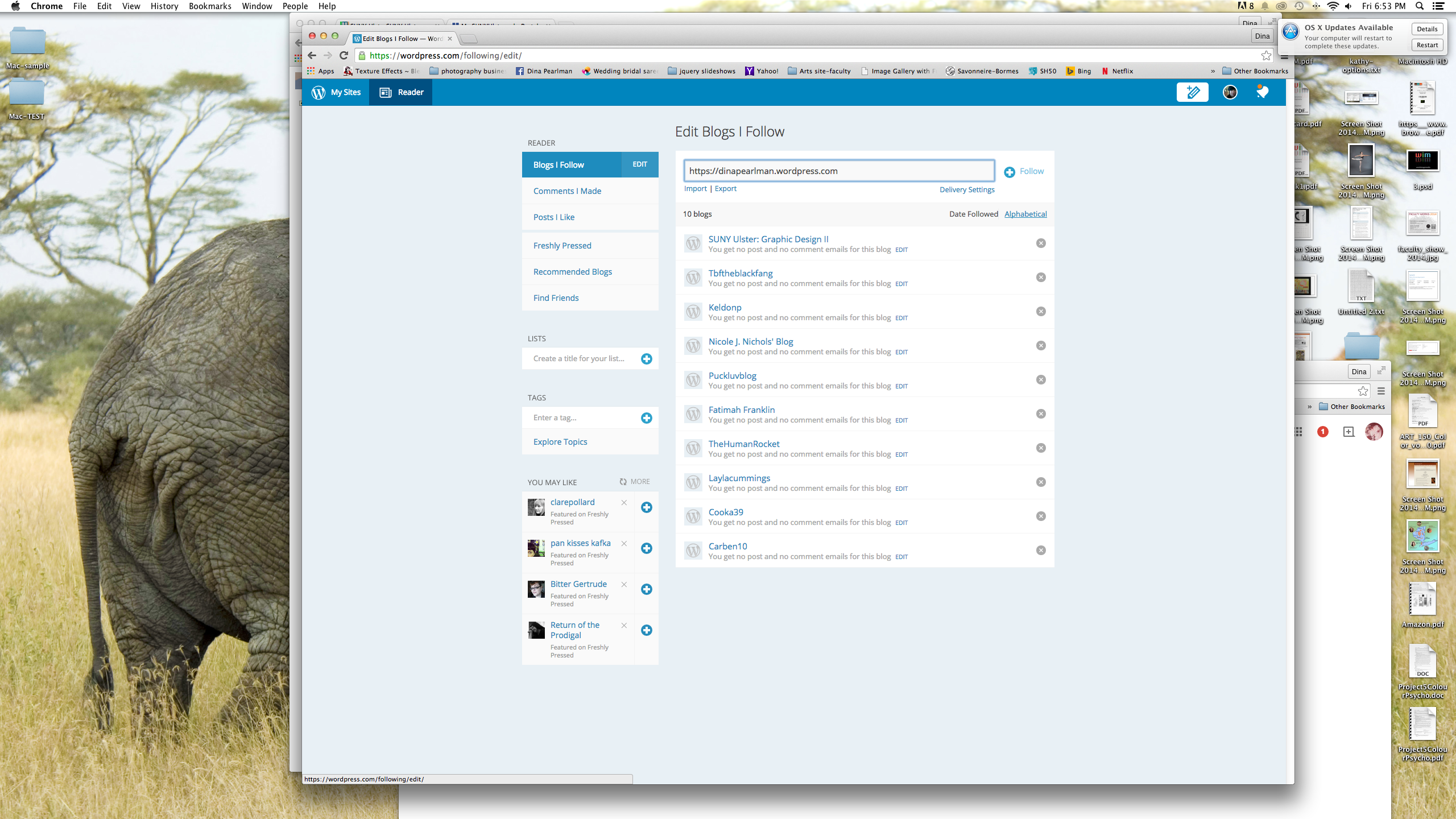
Task: Sort blogs with the Alphabetical link
Action: [x=1025, y=214]
